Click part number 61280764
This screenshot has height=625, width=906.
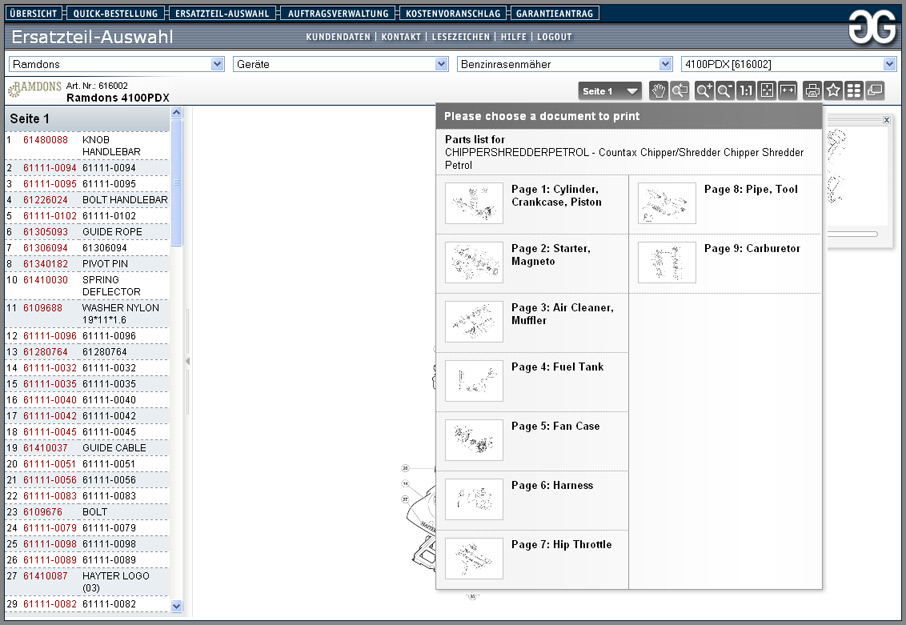coord(46,352)
